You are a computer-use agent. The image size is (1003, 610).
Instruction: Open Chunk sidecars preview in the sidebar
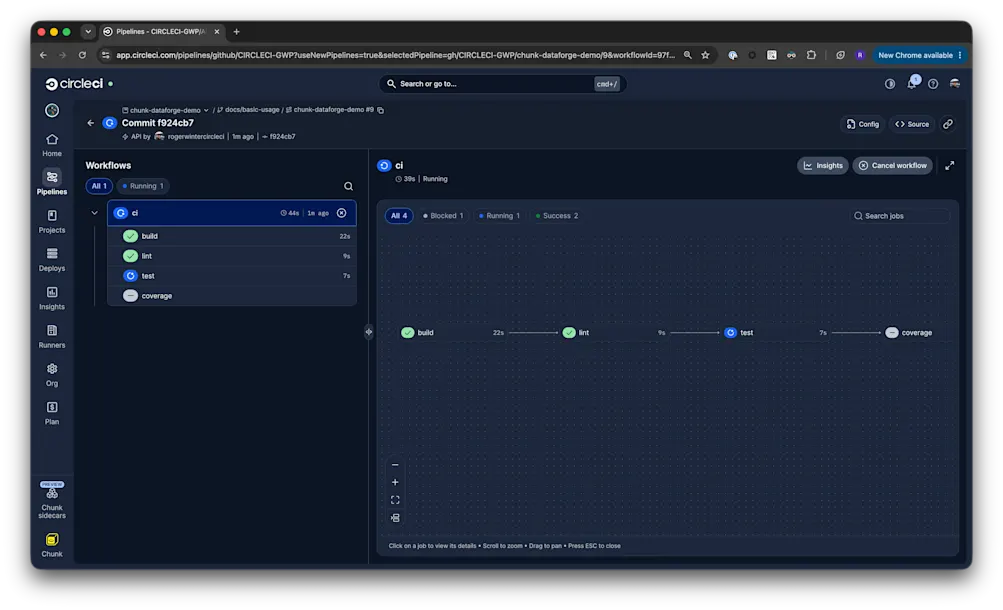52,501
